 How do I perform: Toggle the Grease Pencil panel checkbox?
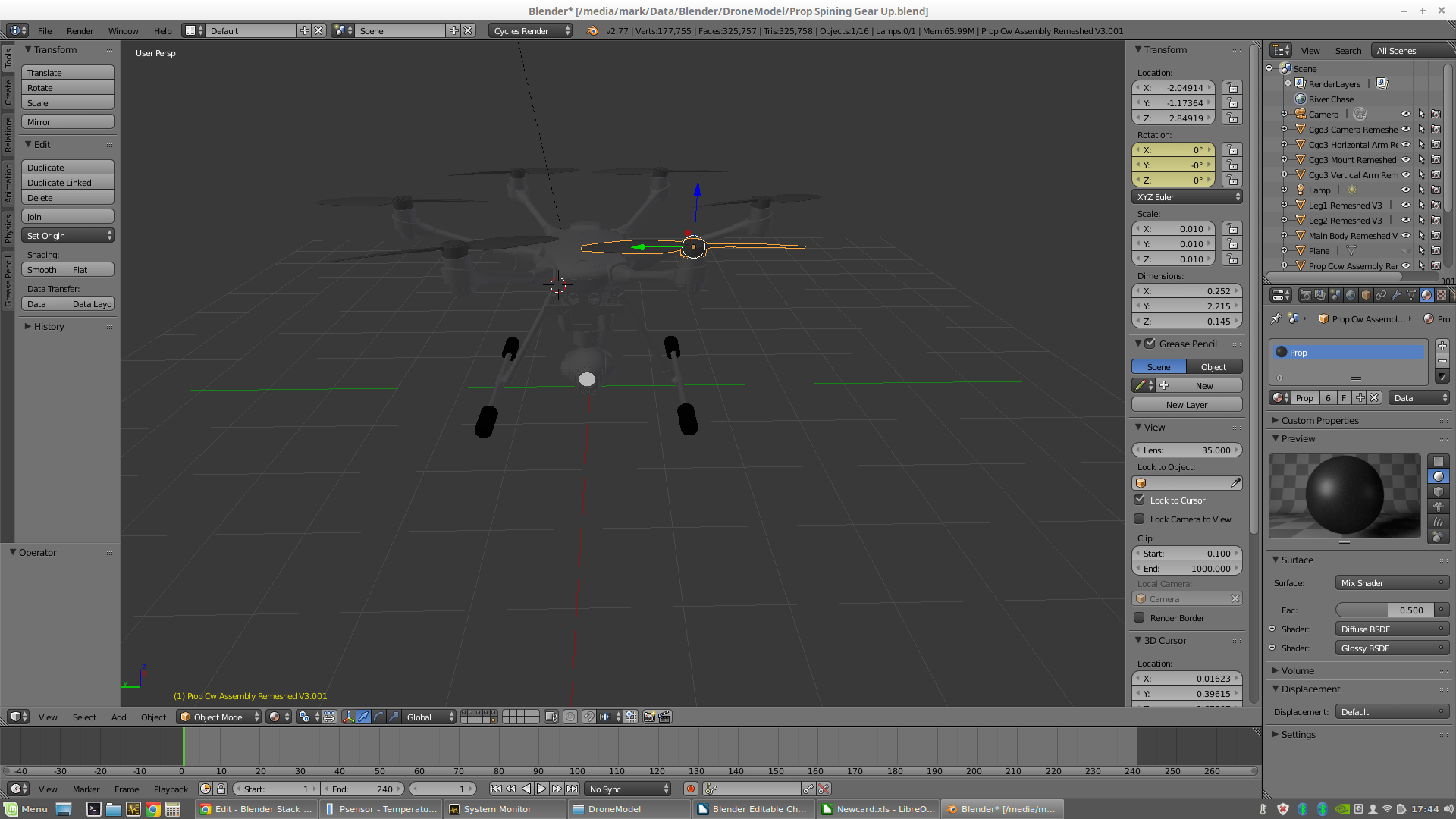coord(1150,344)
